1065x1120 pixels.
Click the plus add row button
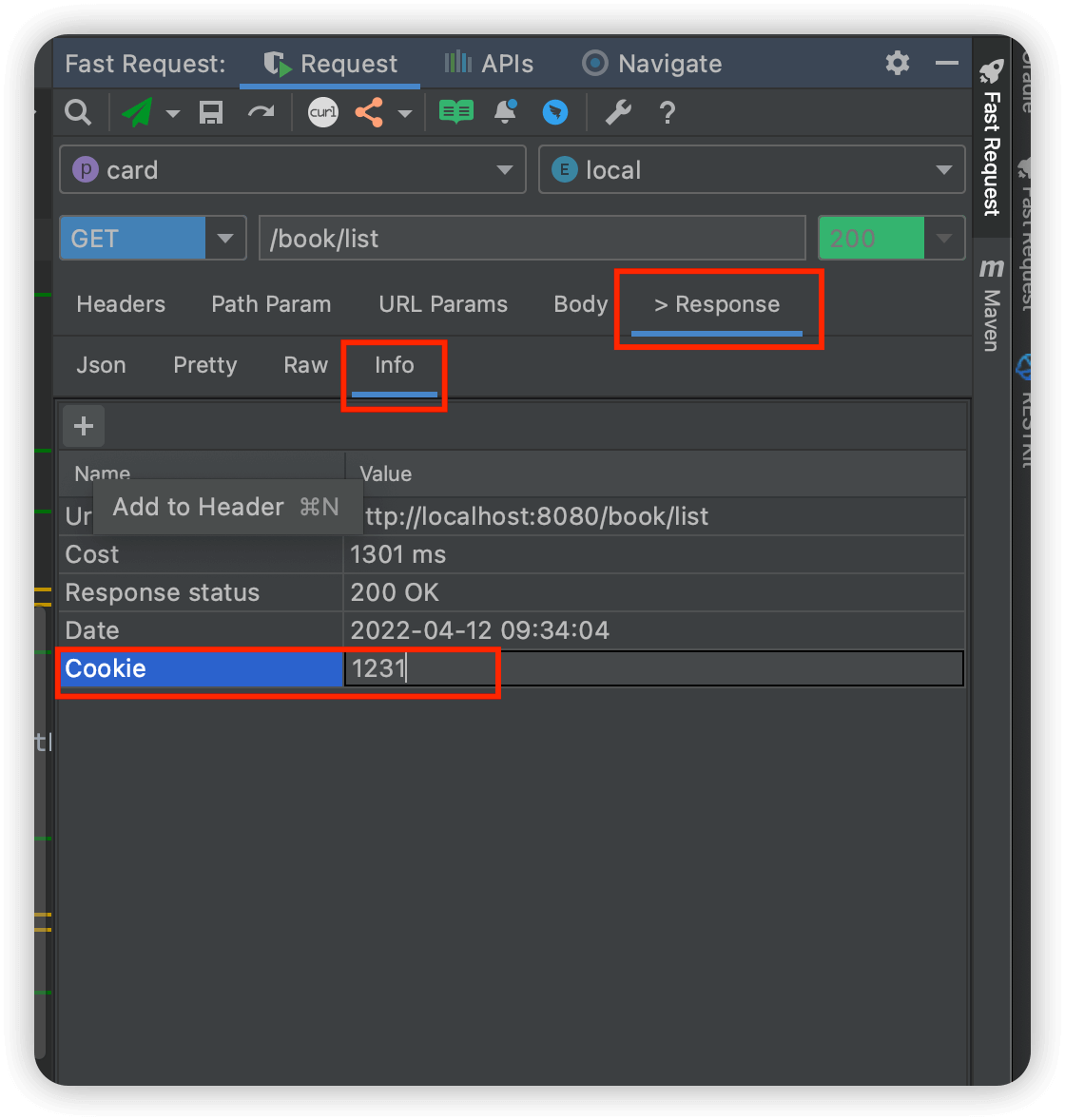(84, 426)
